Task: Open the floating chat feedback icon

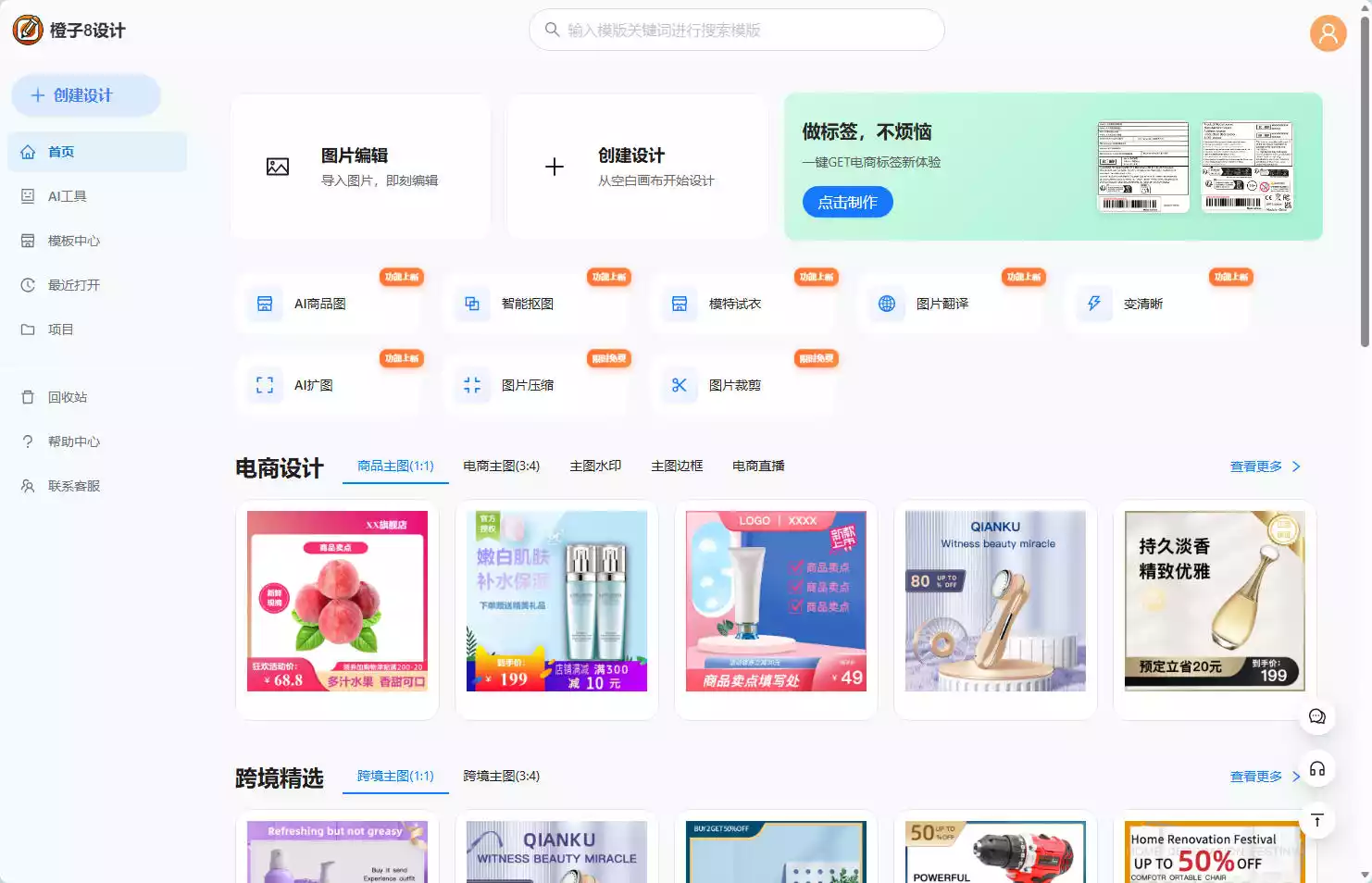Action: pos(1317,716)
